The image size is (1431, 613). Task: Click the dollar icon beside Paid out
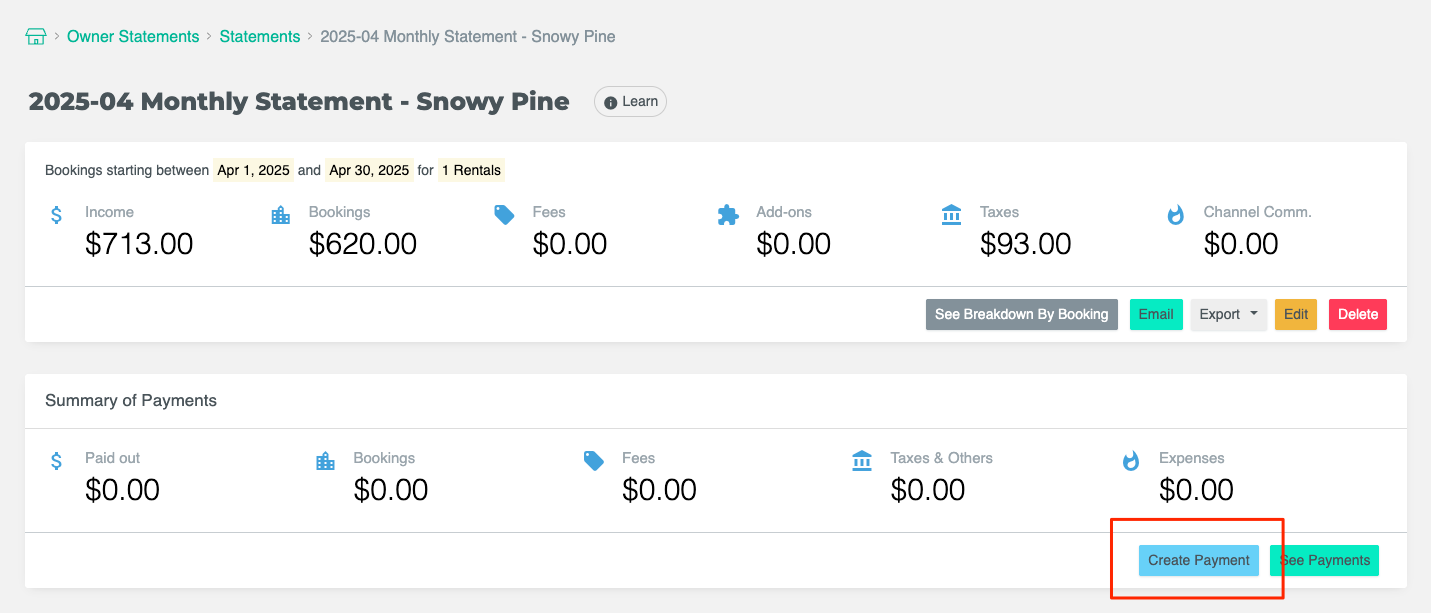(57, 460)
